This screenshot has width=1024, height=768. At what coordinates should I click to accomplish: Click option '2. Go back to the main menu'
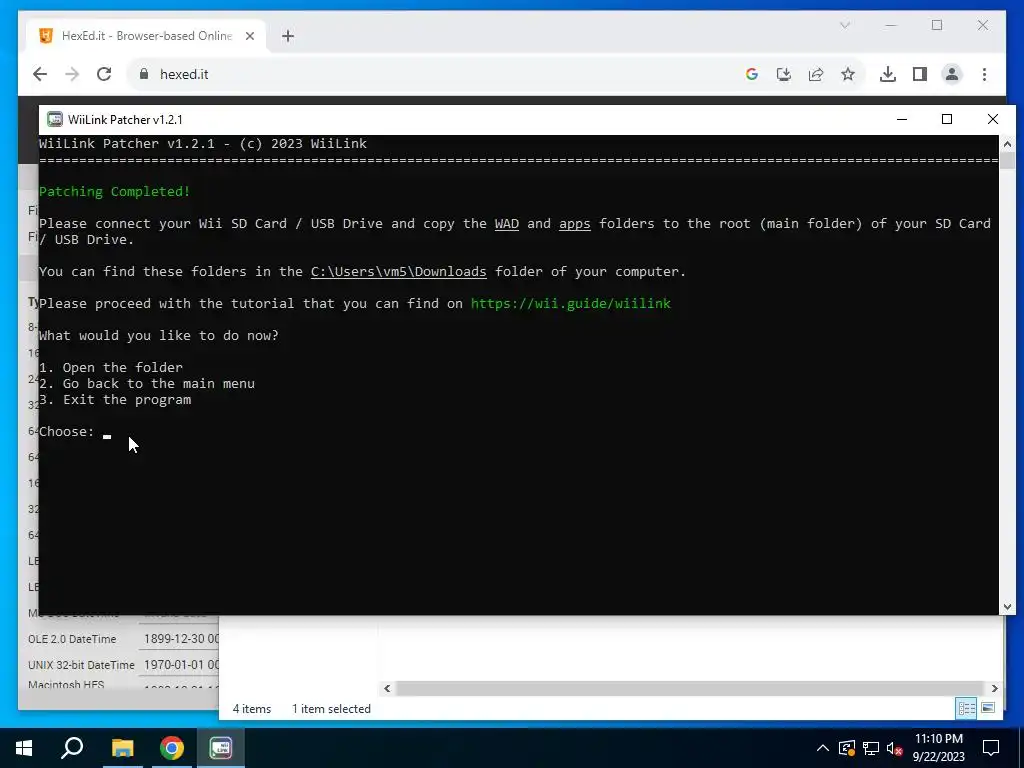(147, 384)
